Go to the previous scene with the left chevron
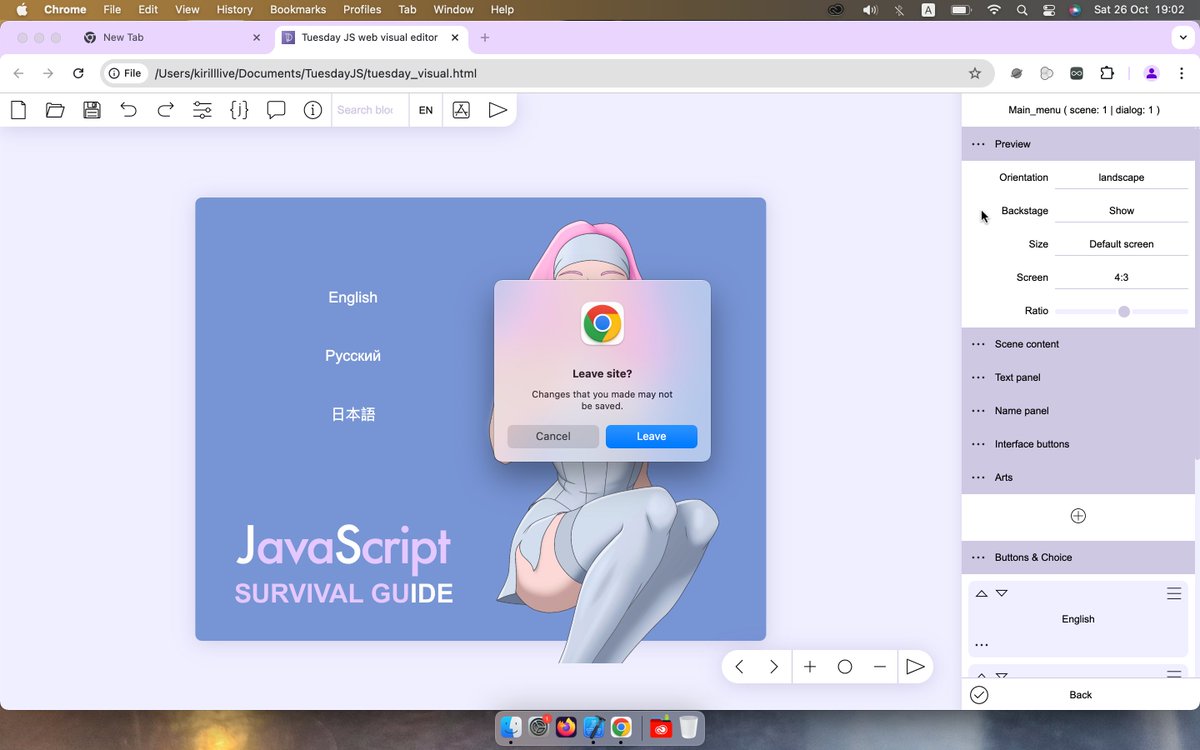Image resolution: width=1200 pixels, height=750 pixels. [739, 667]
